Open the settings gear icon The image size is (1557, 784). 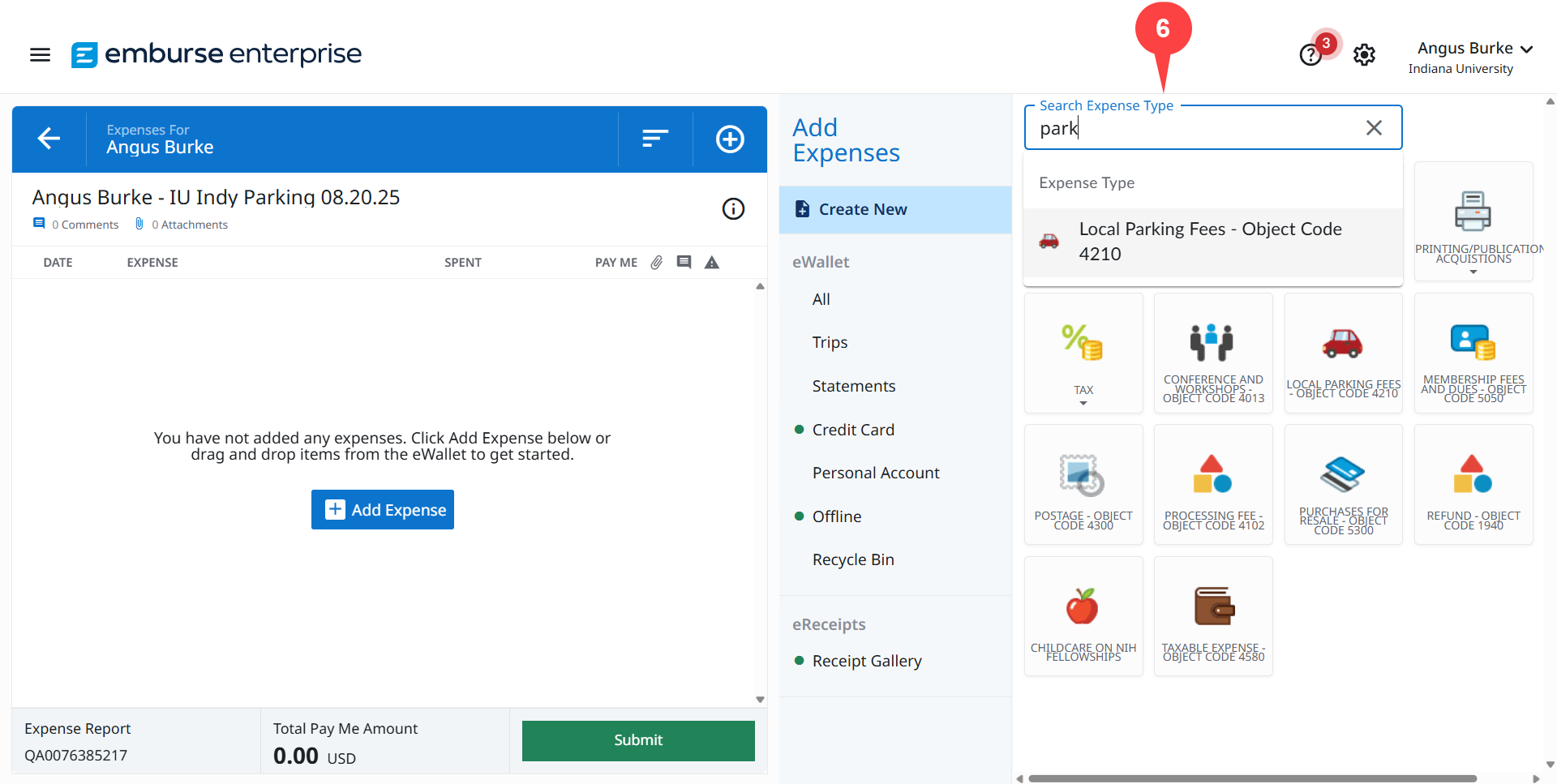pyautogui.click(x=1364, y=54)
